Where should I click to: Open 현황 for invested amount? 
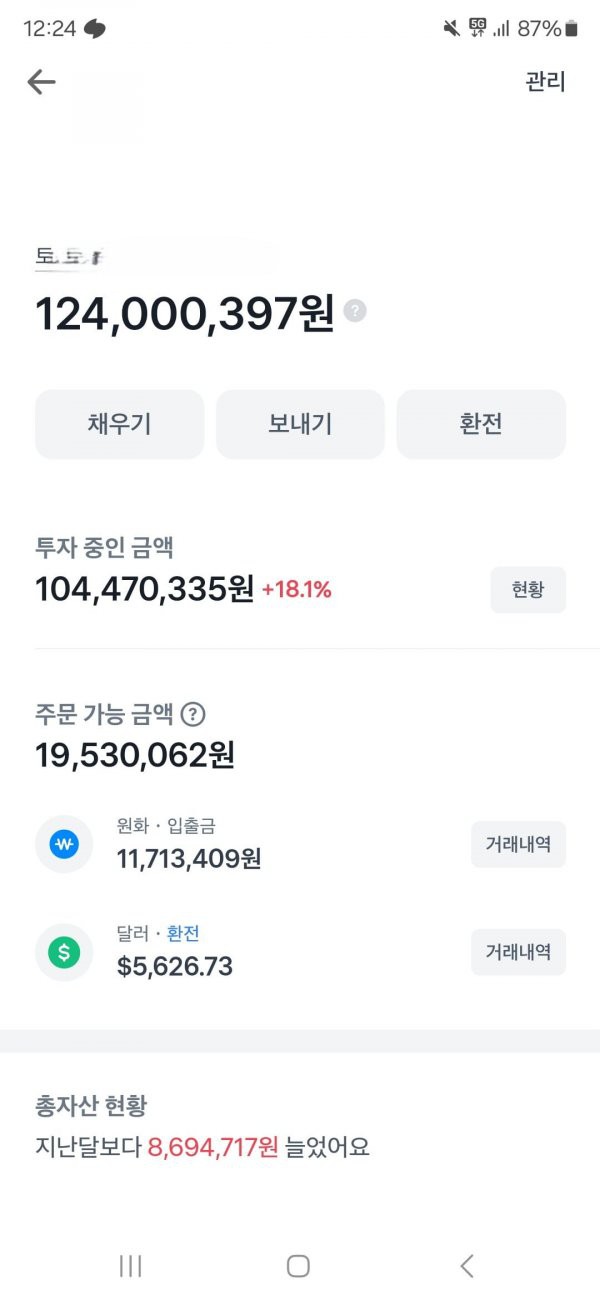coord(528,590)
